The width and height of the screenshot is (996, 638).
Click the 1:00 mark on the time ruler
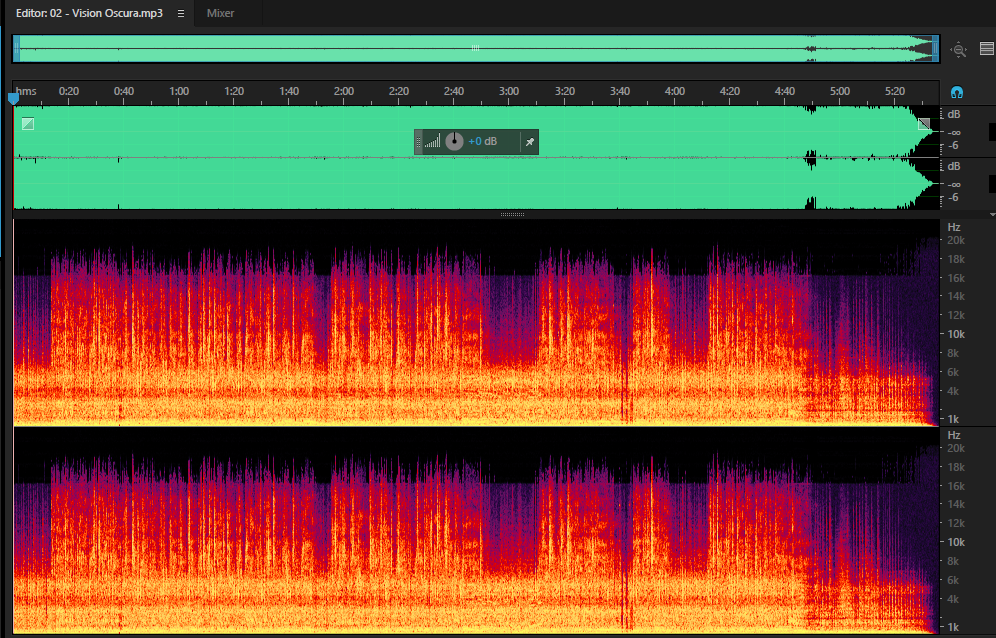179,92
